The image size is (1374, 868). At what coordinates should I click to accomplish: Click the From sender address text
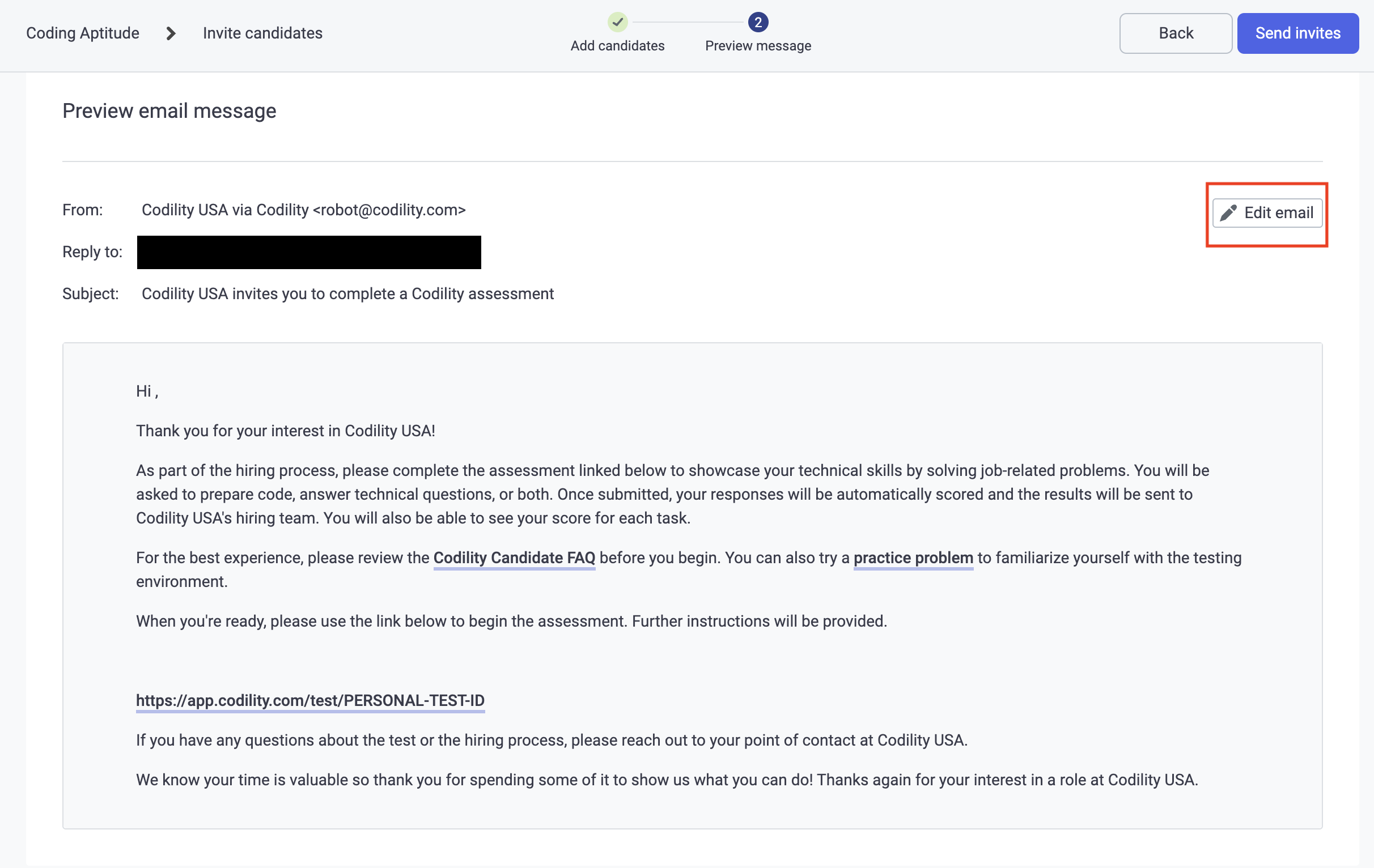pos(304,210)
